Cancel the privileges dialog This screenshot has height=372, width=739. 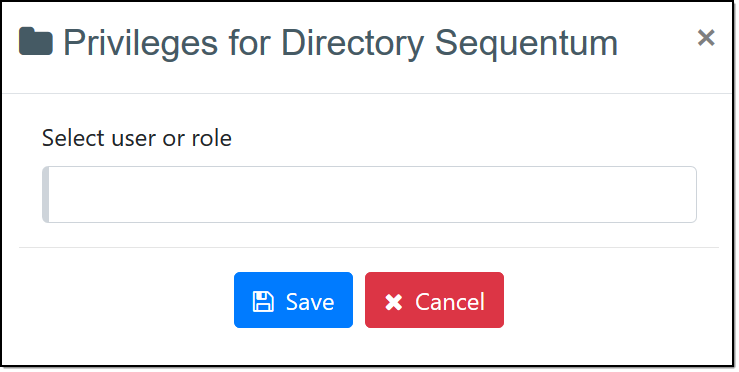(434, 300)
